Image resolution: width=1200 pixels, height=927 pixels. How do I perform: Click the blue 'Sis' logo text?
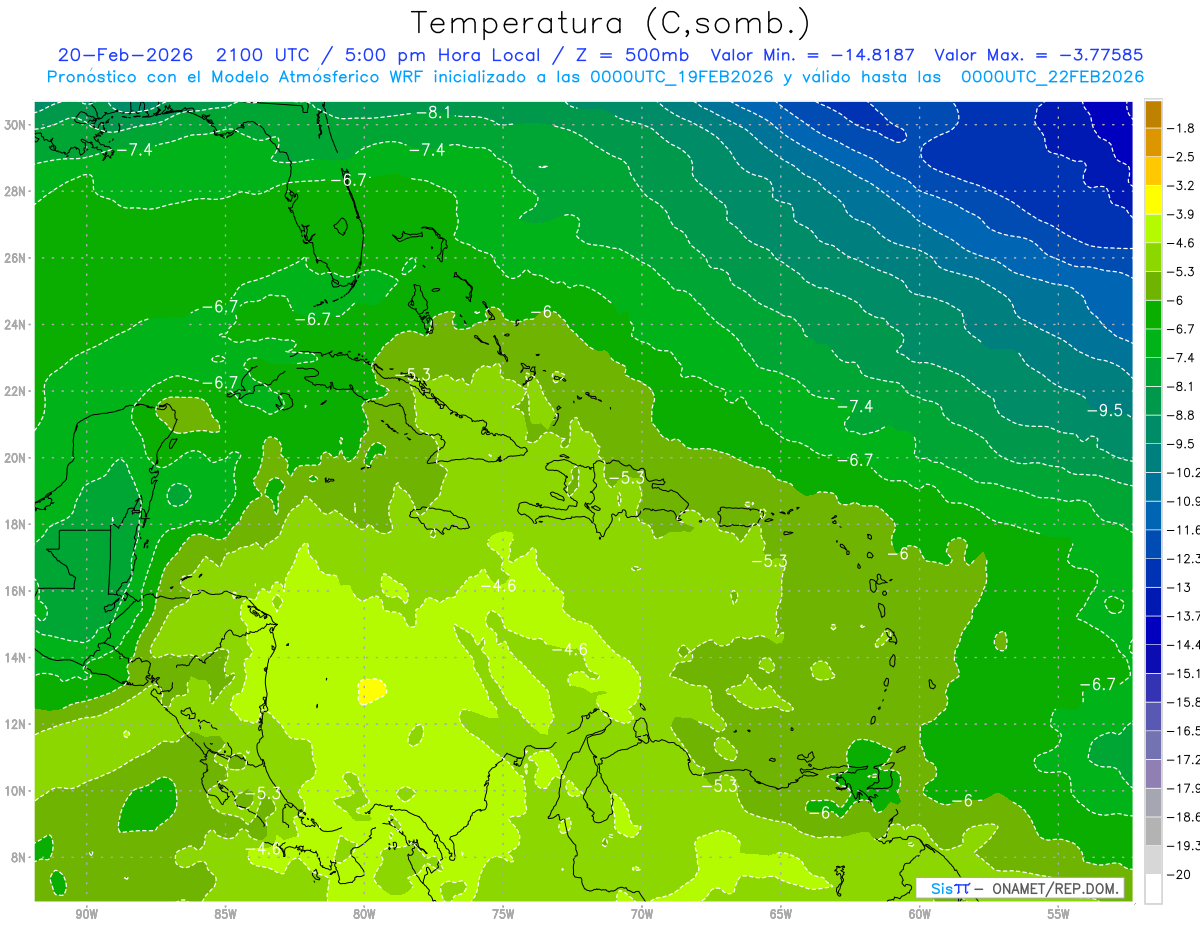coord(941,888)
